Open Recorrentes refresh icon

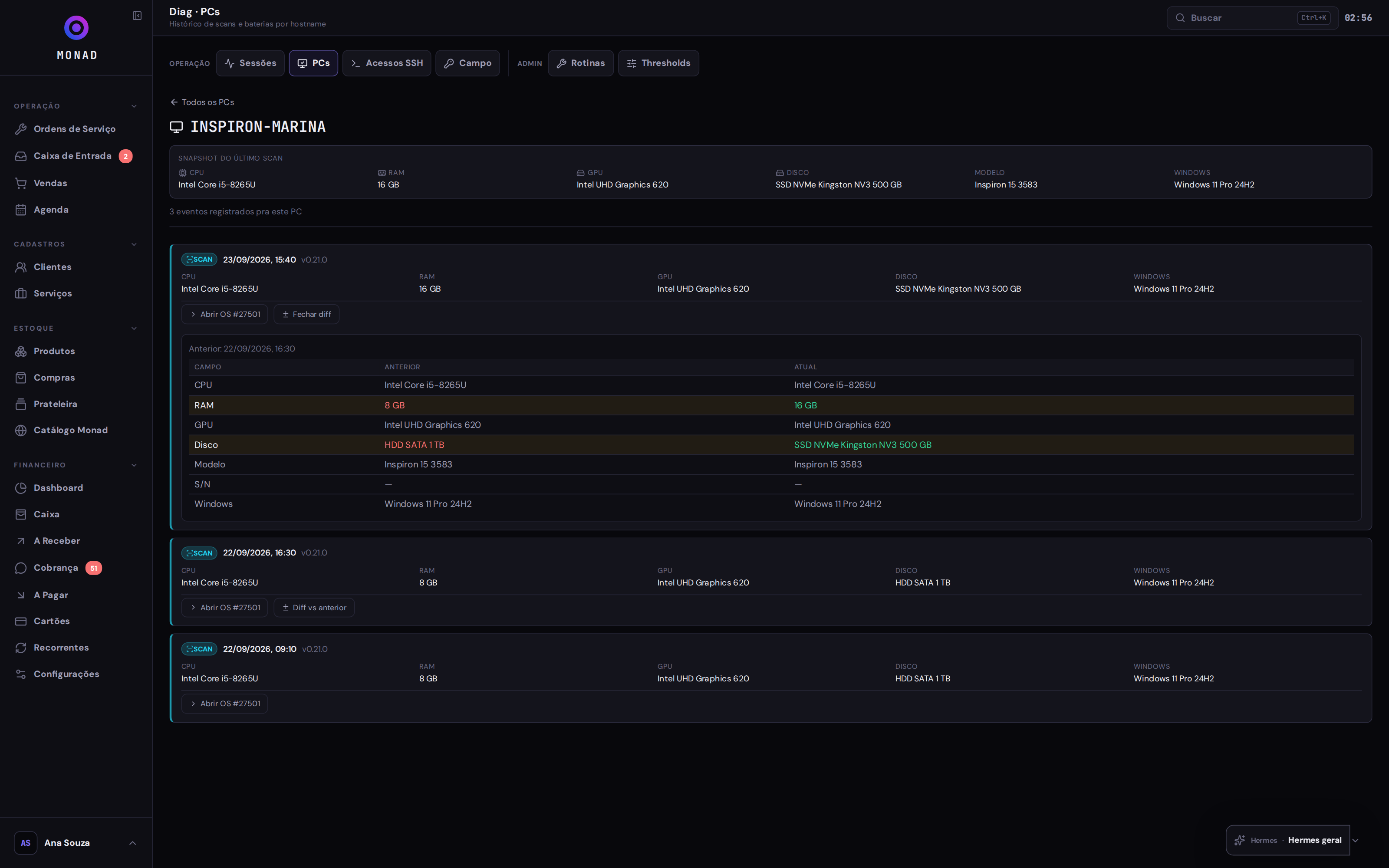[x=21, y=648]
